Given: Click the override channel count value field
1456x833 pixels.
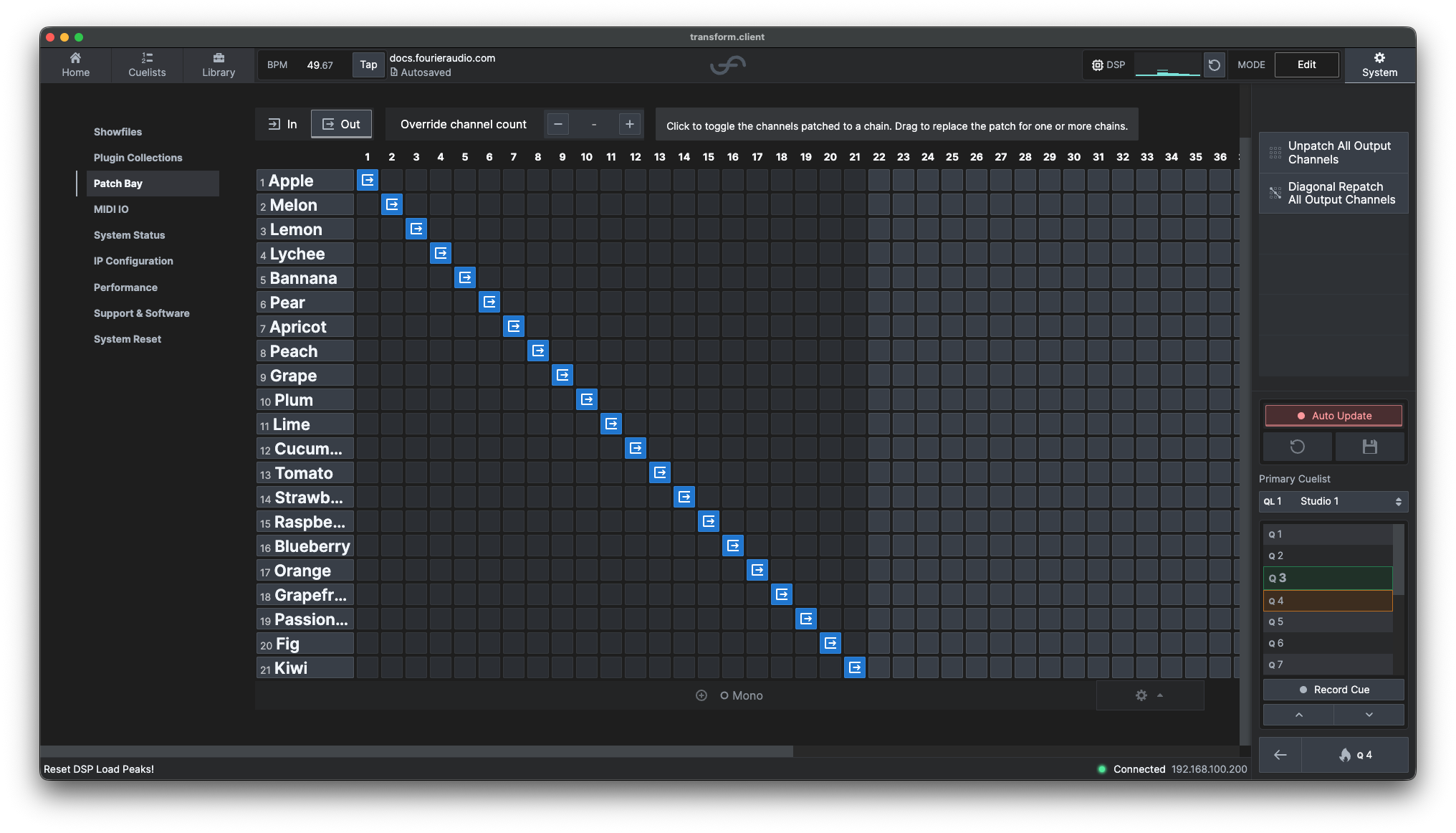Looking at the screenshot, I should (594, 124).
